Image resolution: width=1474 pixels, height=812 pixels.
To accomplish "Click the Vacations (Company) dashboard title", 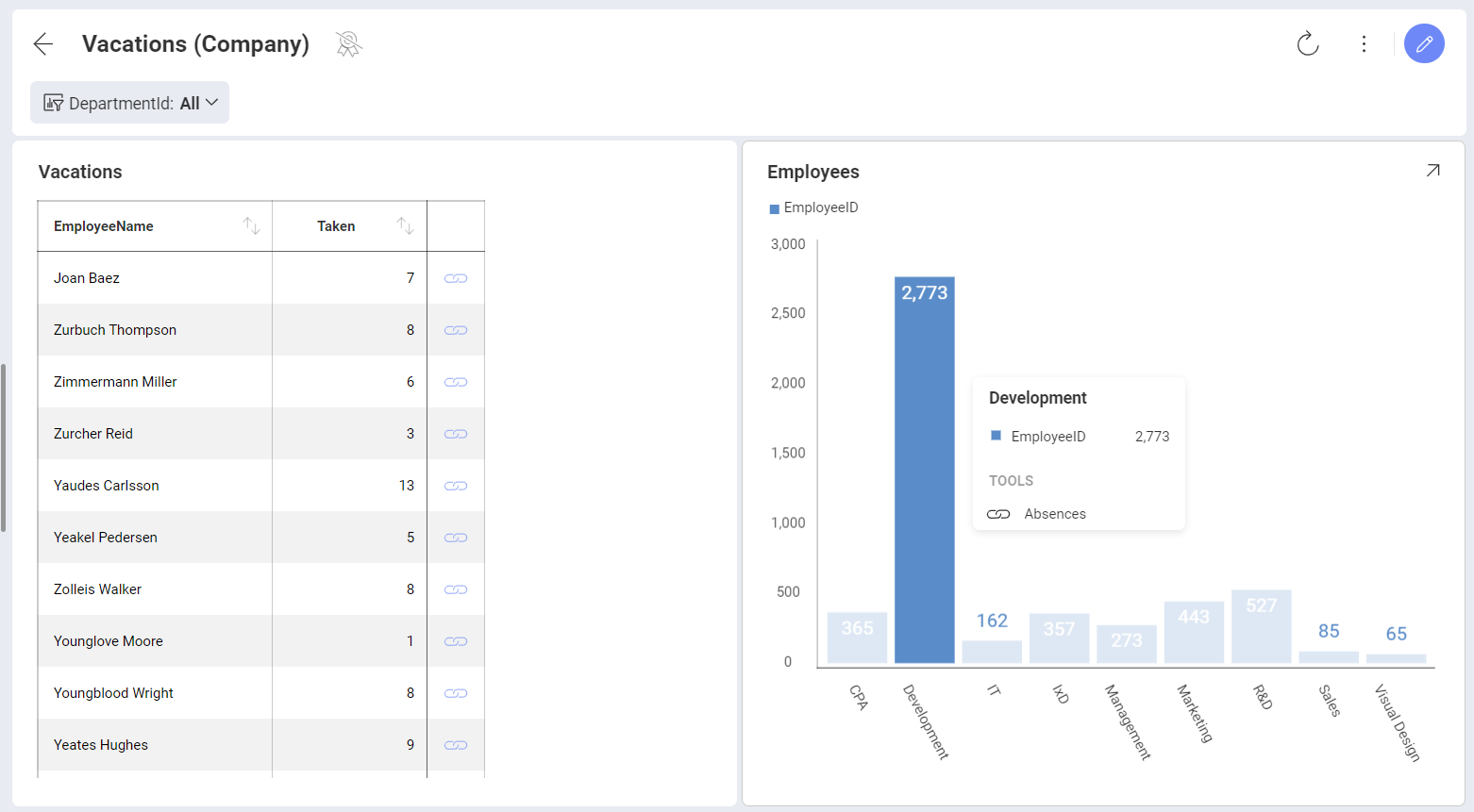I will [195, 43].
